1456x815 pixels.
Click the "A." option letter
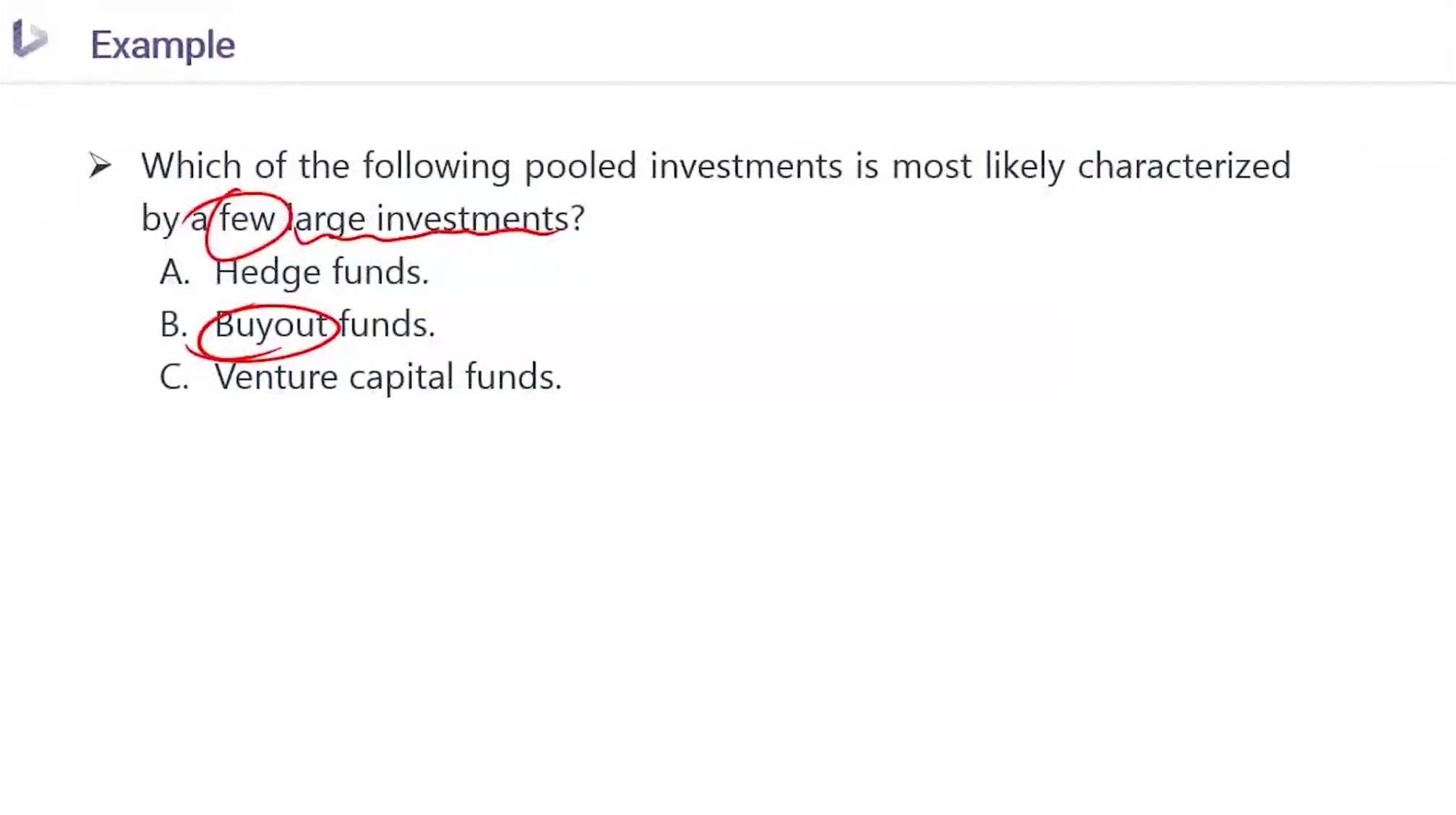coord(175,272)
